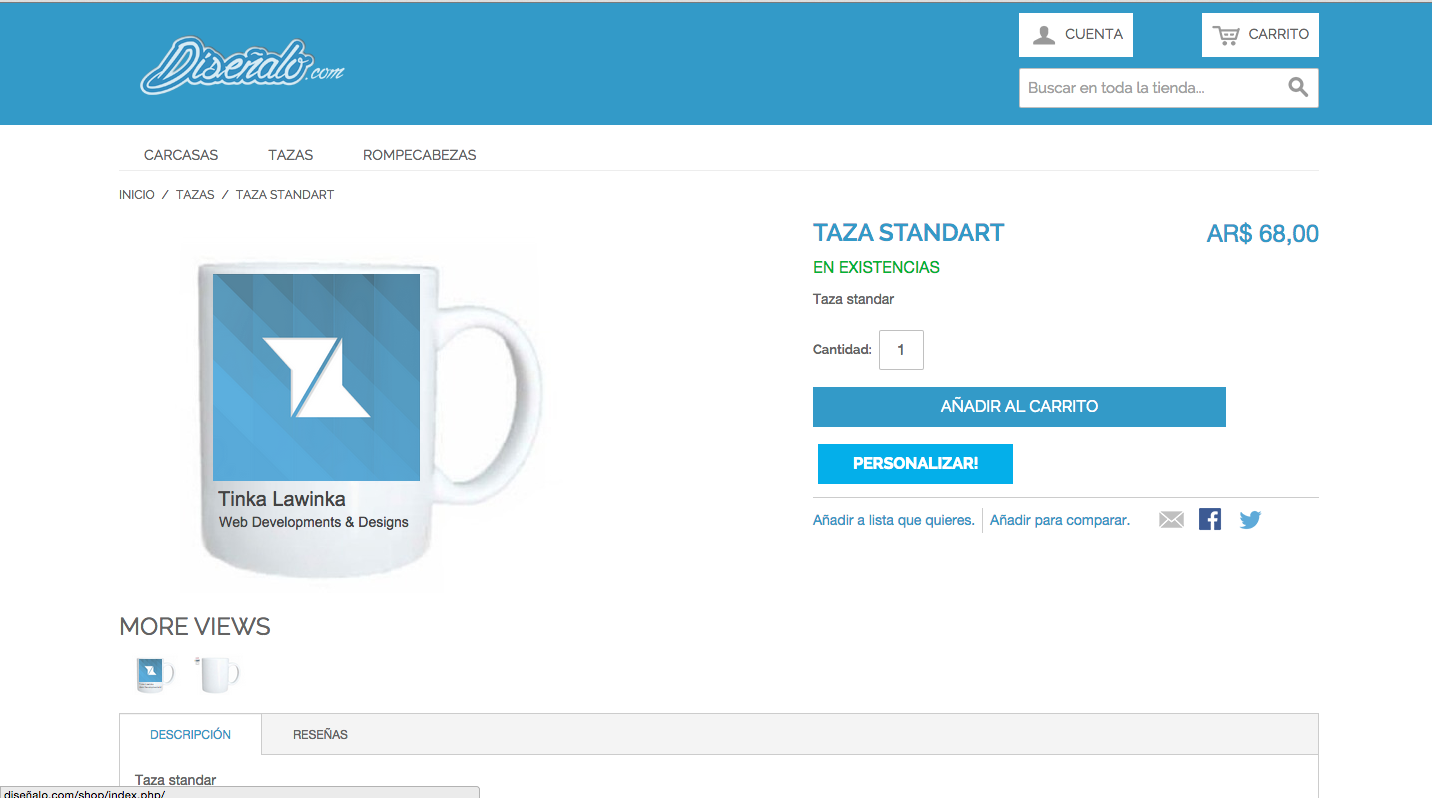Open the ROMPECABEZAS menu
This screenshot has width=1432, height=798.
(x=420, y=155)
